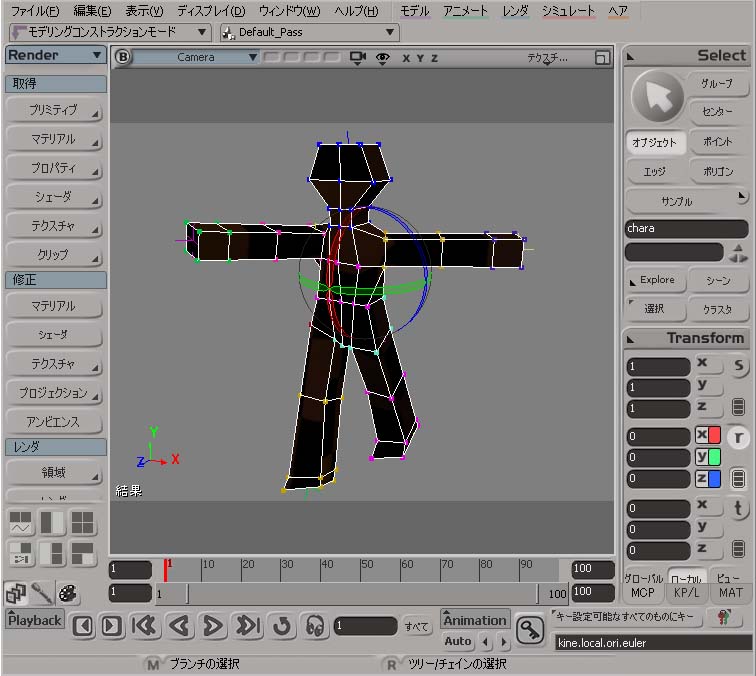Play the animation backward
This screenshot has height=676, width=756.
(x=179, y=626)
